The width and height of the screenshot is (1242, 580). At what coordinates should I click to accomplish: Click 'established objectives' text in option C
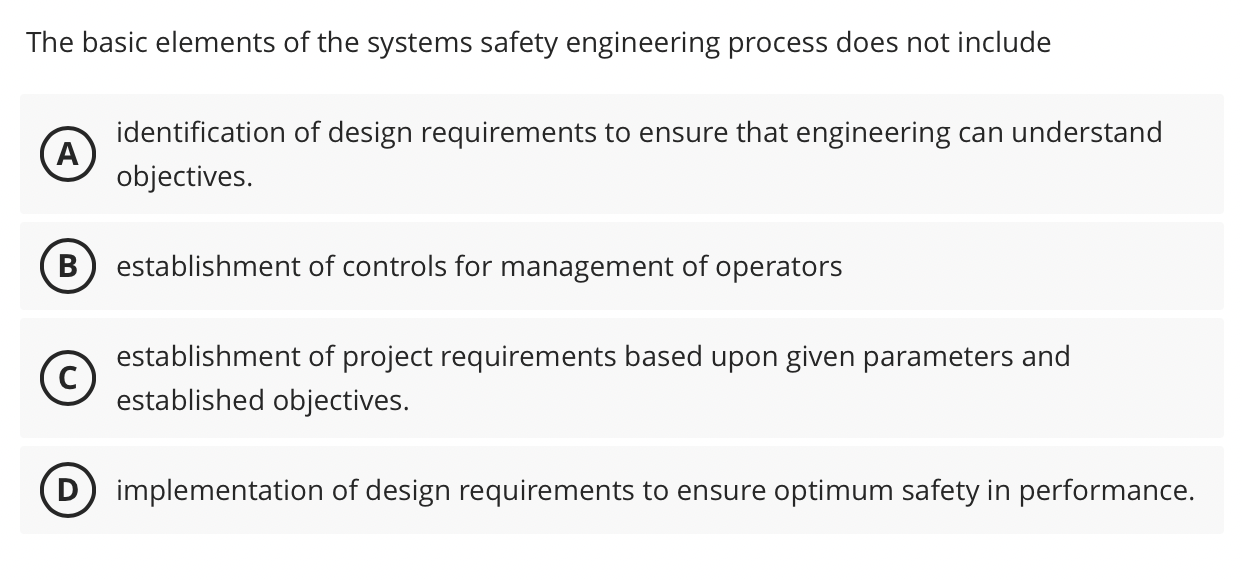[262, 401]
